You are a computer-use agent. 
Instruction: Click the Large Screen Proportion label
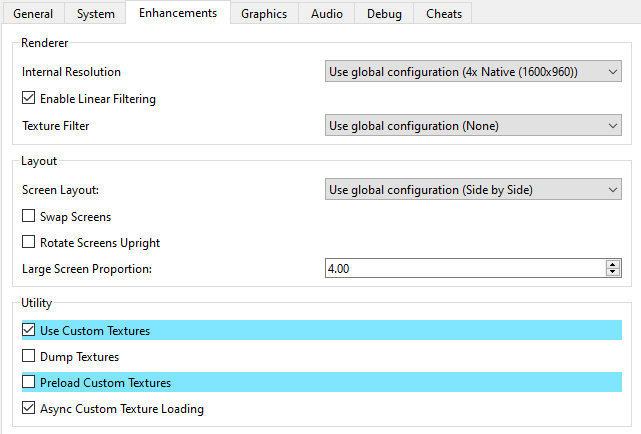pyautogui.click(x=87, y=269)
